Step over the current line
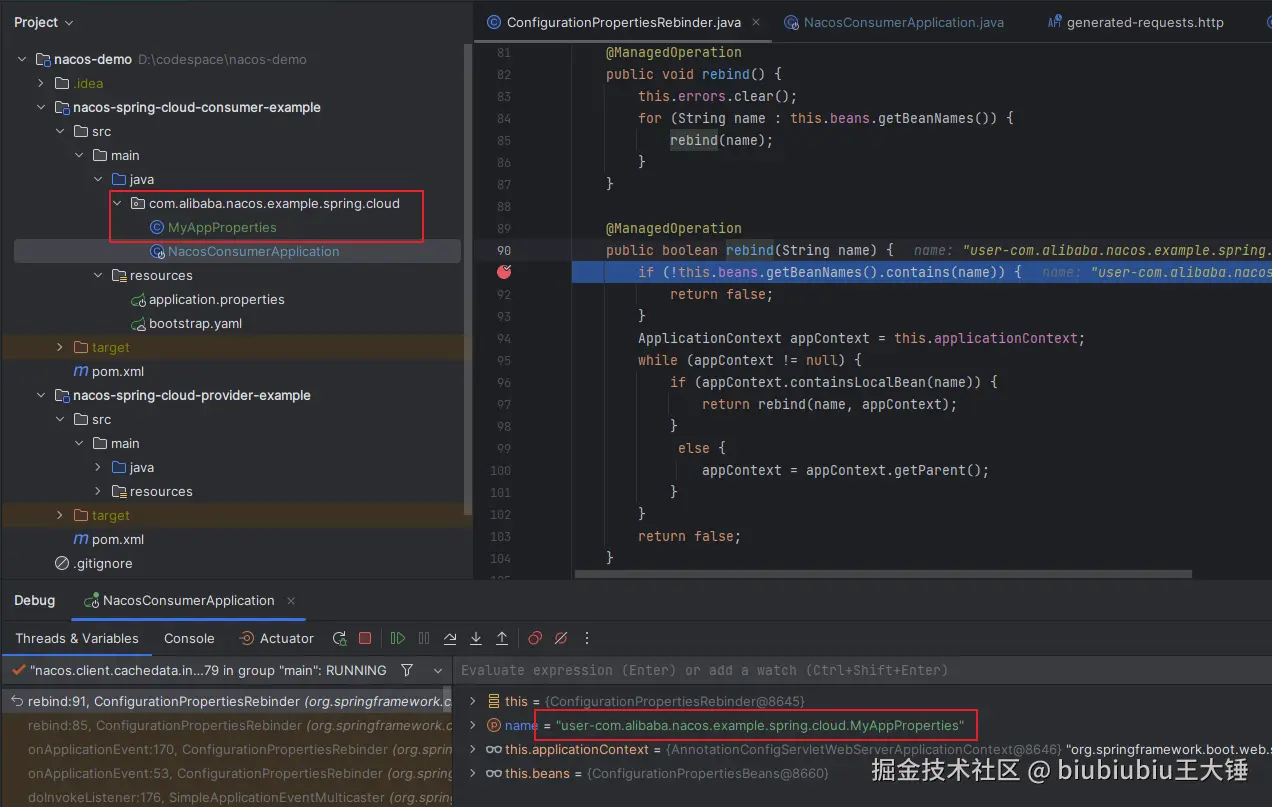Screen dimensions: 1272x807 point(450,638)
